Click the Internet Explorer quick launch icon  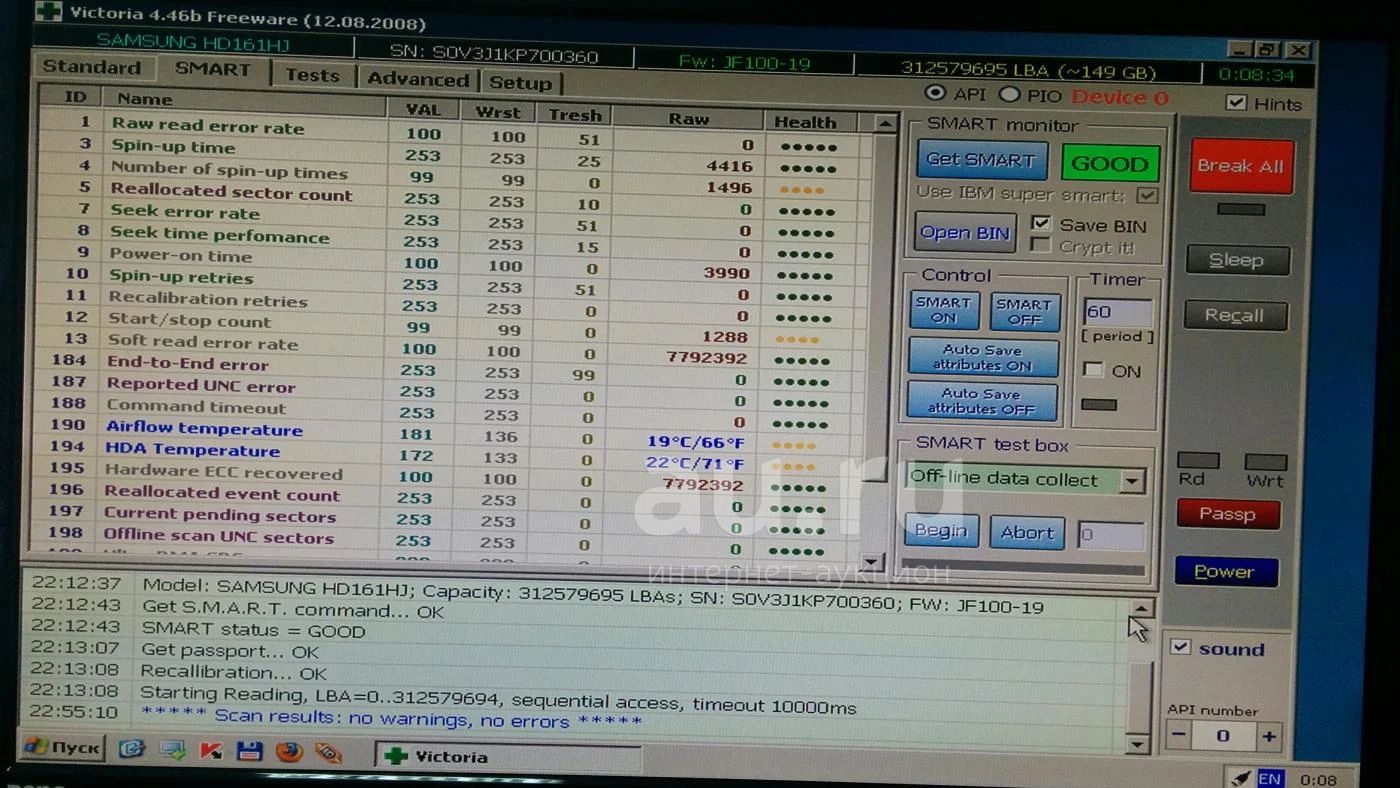click(132, 749)
